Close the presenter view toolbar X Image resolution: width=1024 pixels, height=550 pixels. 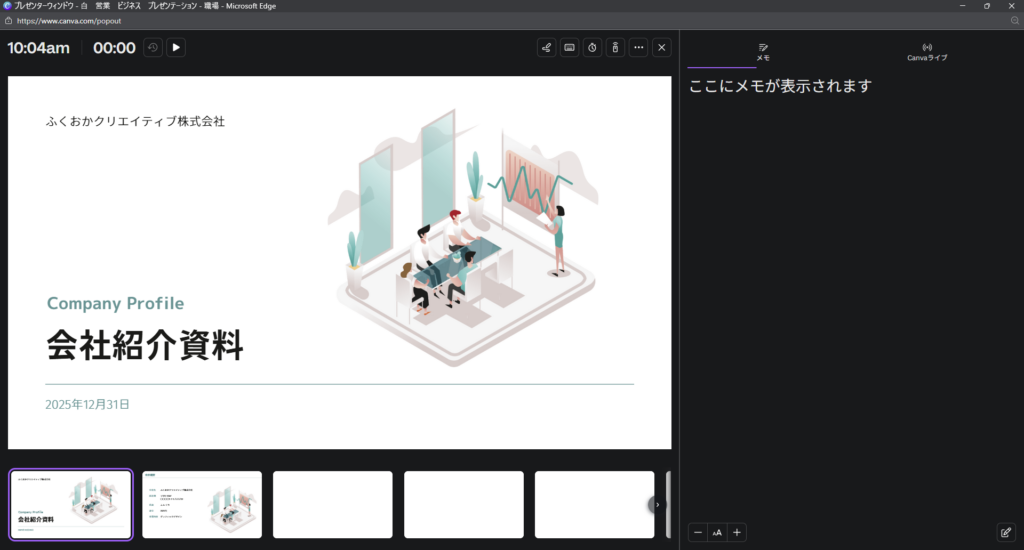tap(661, 47)
